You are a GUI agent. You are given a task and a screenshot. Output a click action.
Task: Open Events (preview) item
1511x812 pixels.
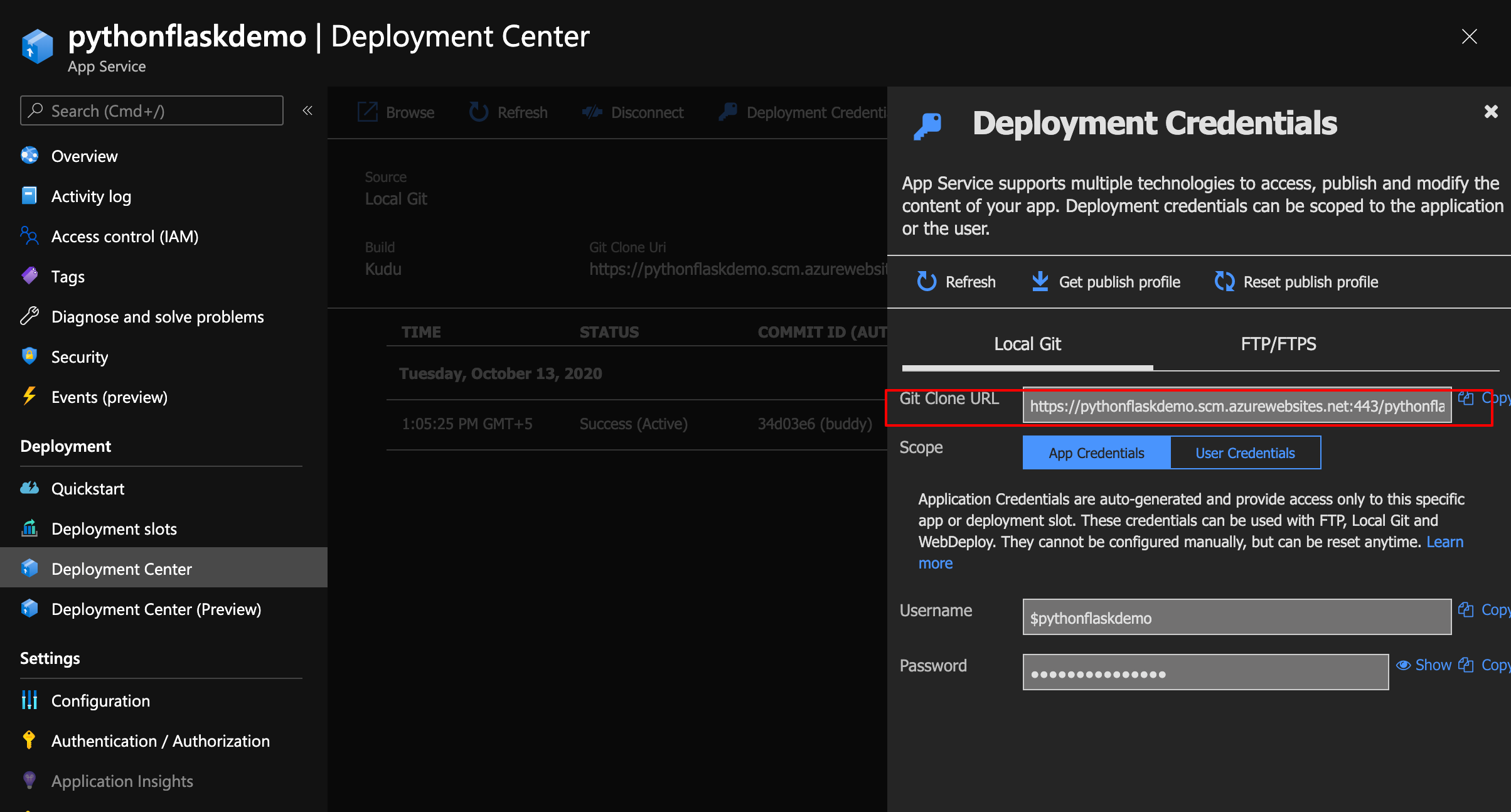(x=109, y=397)
